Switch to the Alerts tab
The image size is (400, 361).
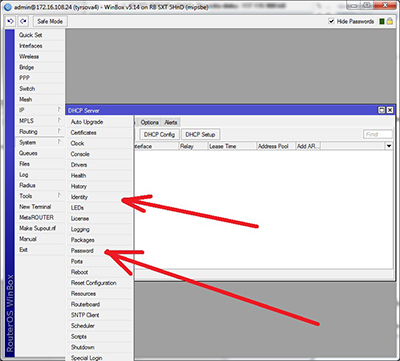[x=171, y=122]
